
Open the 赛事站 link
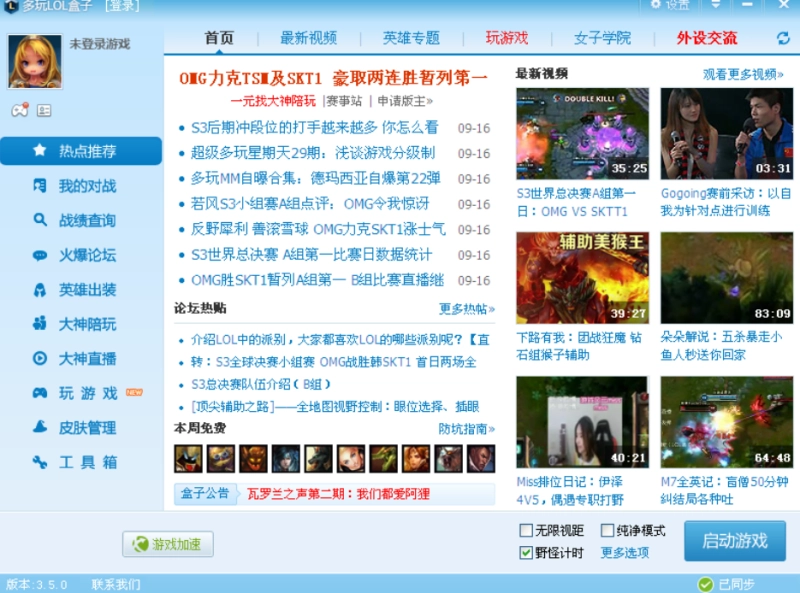click(x=344, y=101)
